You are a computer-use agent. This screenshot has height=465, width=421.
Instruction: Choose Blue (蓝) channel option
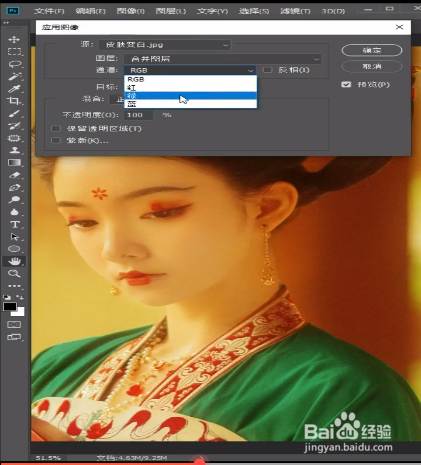(191, 104)
